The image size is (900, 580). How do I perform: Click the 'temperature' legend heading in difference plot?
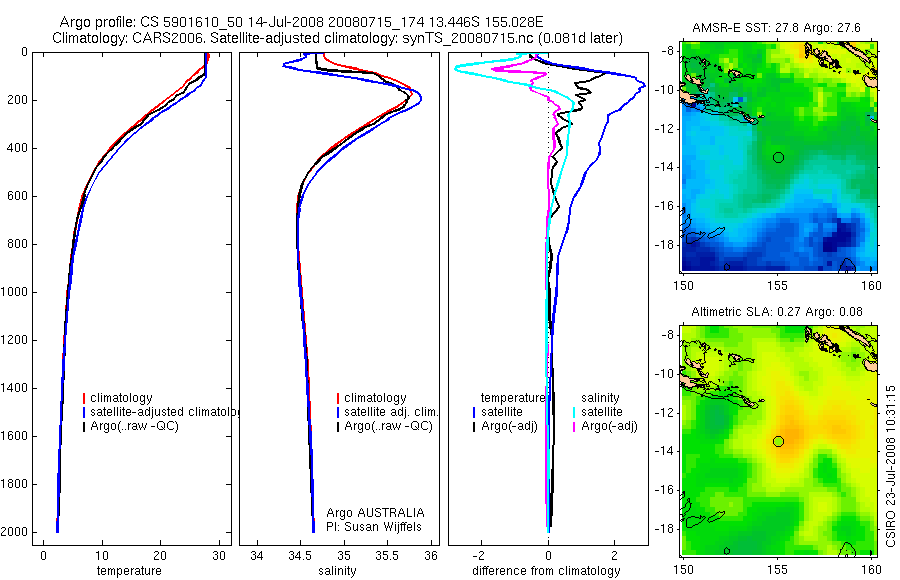[513, 398]
